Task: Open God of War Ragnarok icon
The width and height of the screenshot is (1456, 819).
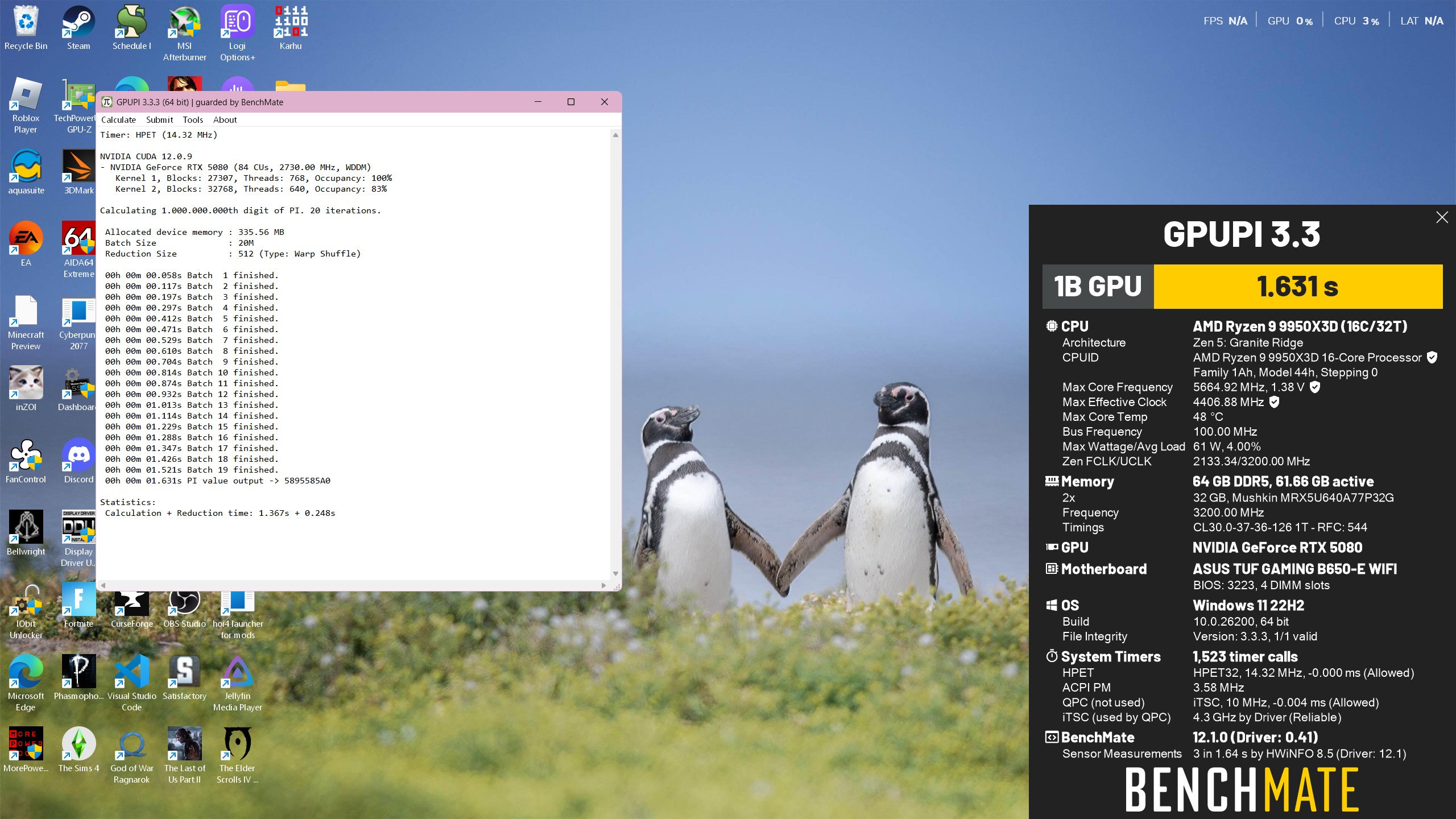Action: (x=131, y=756)
